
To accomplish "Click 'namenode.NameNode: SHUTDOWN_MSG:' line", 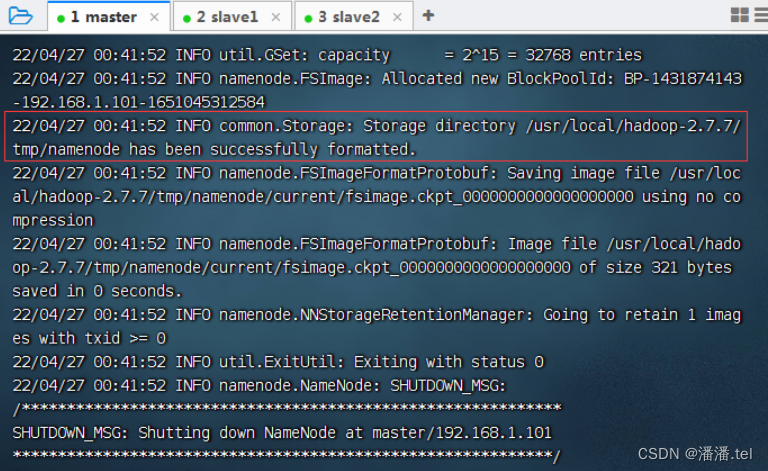I will [x=259, y=386].
